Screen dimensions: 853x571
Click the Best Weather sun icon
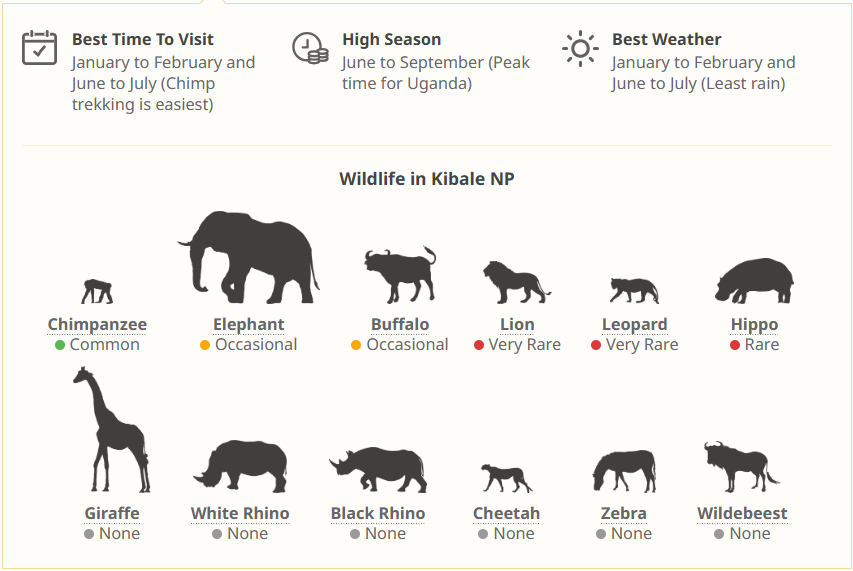580,48
